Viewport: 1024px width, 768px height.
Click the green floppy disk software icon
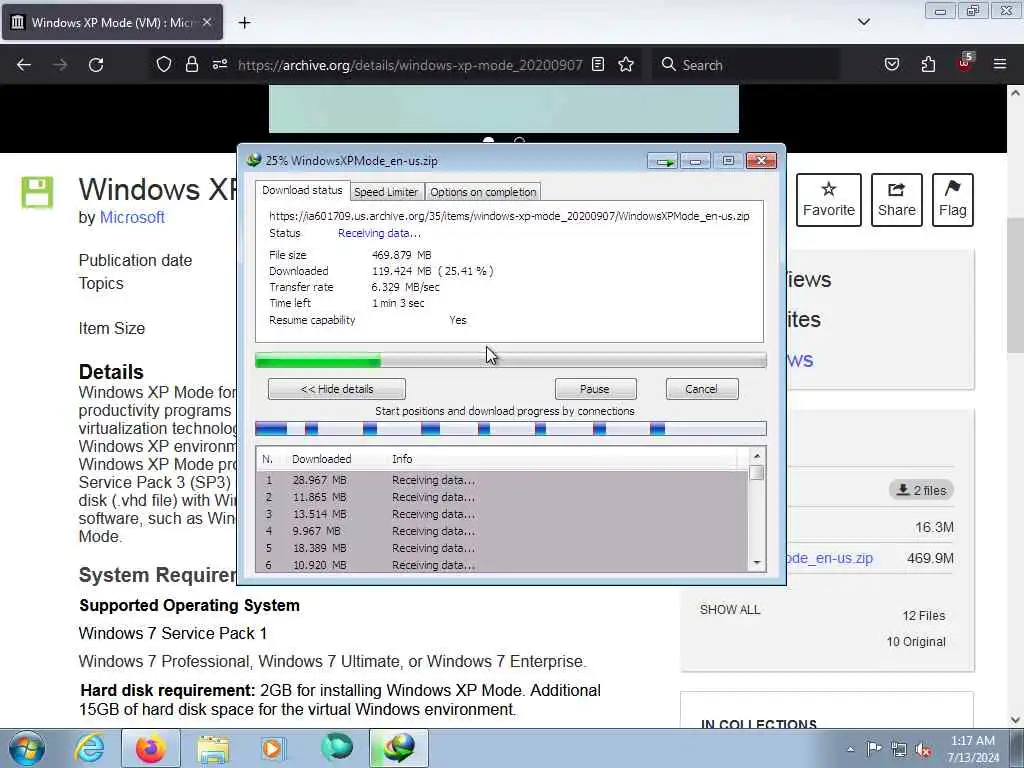point(37,192)
